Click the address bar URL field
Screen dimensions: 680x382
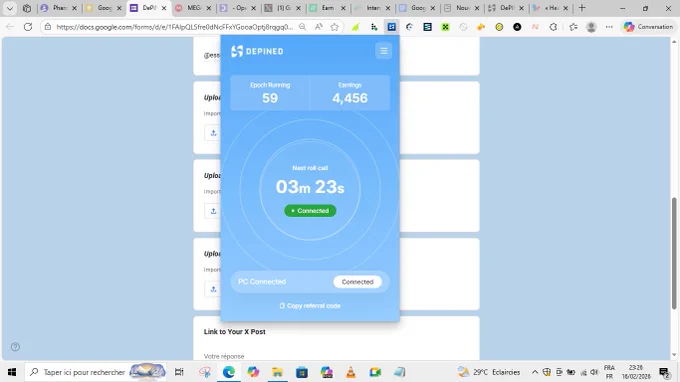tap(174, 27)
